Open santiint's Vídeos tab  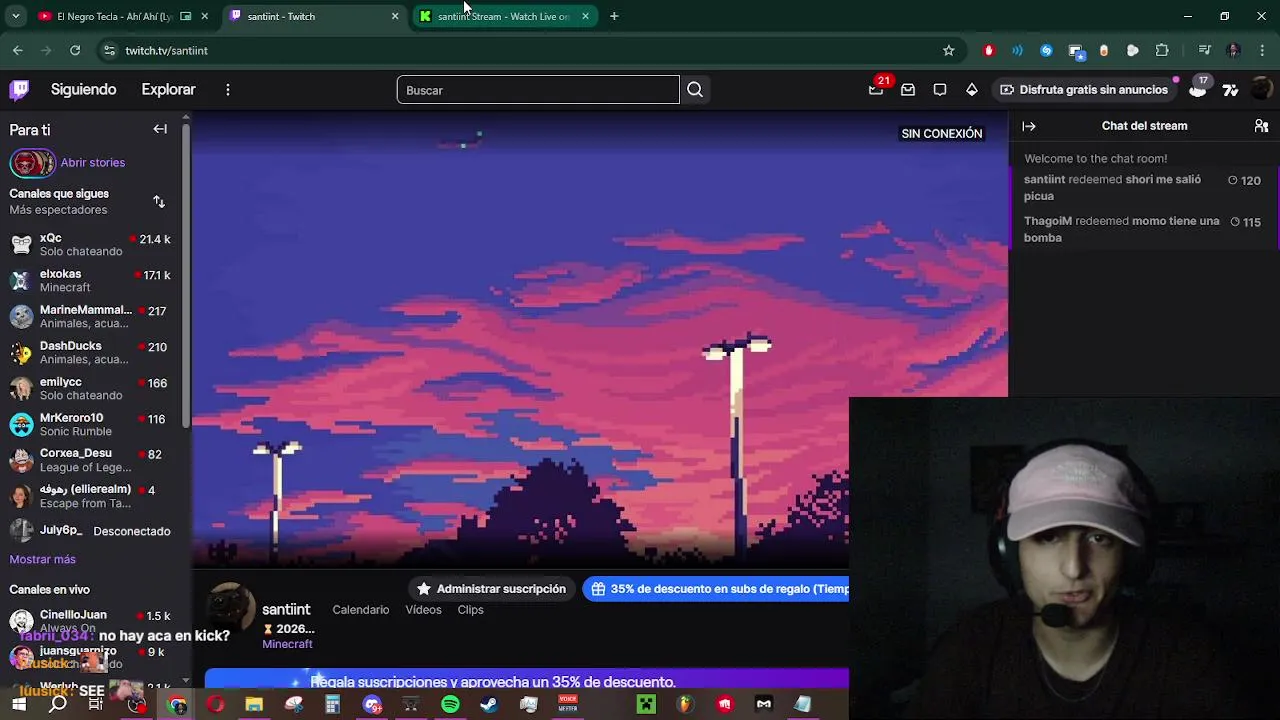[423, 610]
